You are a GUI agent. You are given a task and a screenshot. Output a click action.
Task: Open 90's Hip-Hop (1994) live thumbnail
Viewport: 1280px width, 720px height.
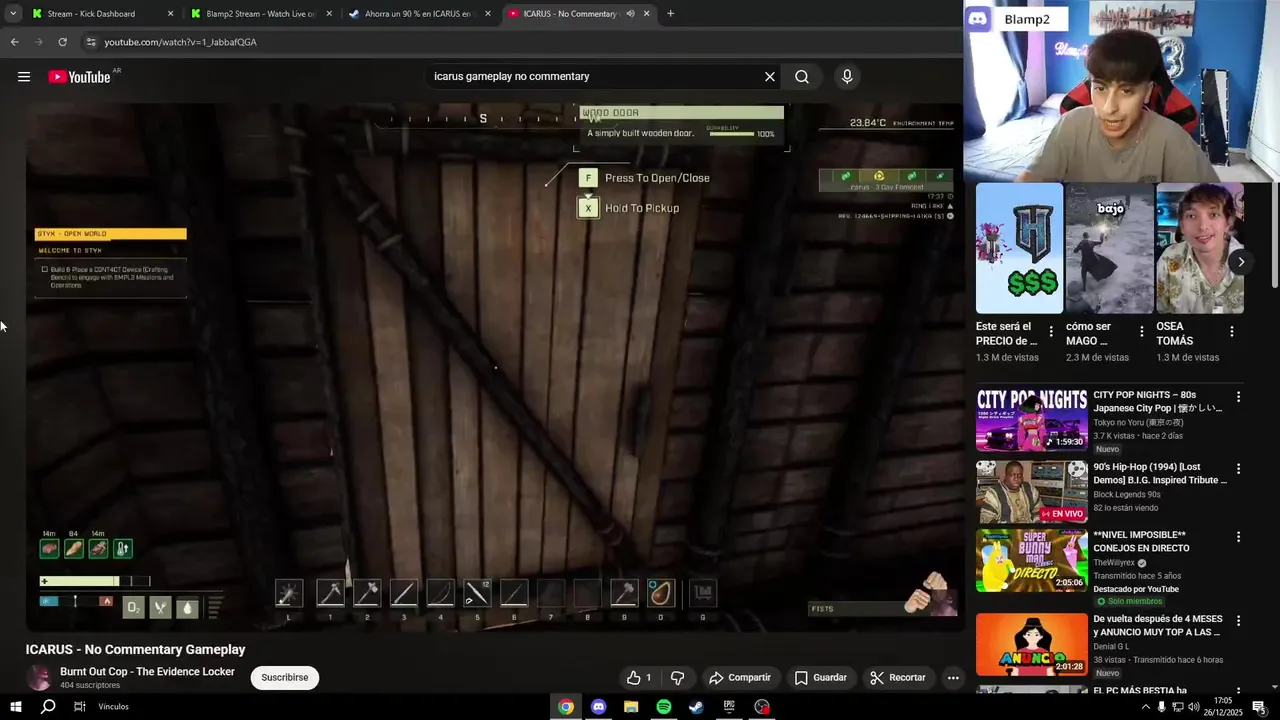click(1031, 492)
